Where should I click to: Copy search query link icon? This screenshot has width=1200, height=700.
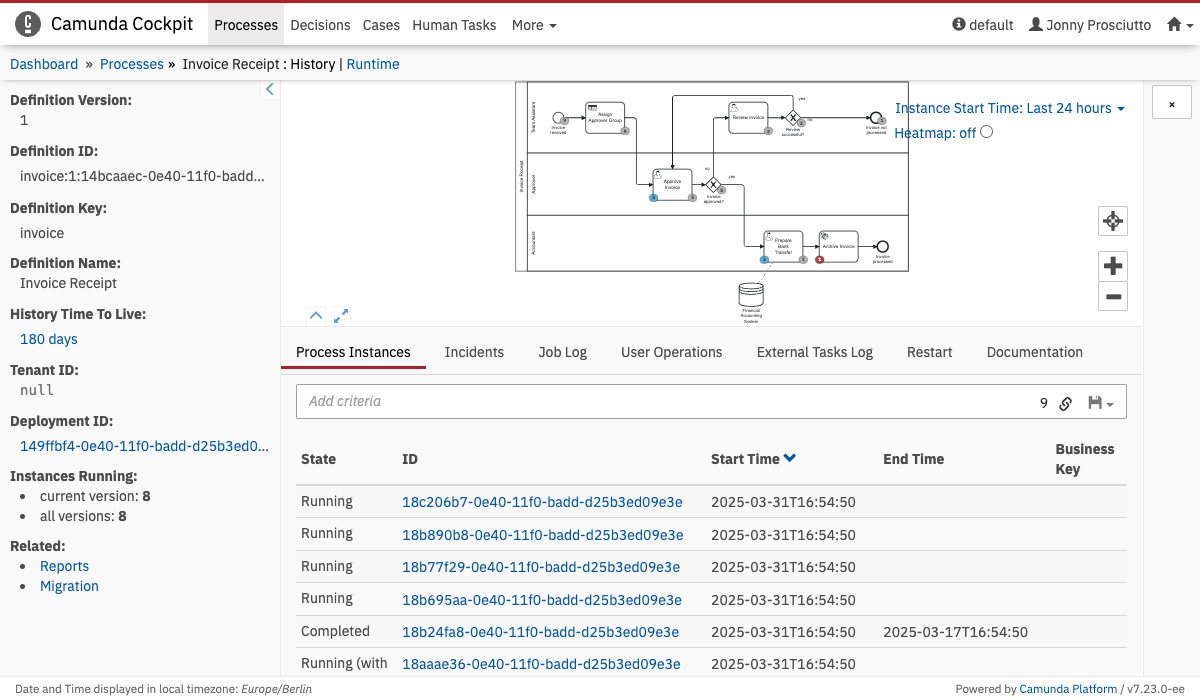1066,403
